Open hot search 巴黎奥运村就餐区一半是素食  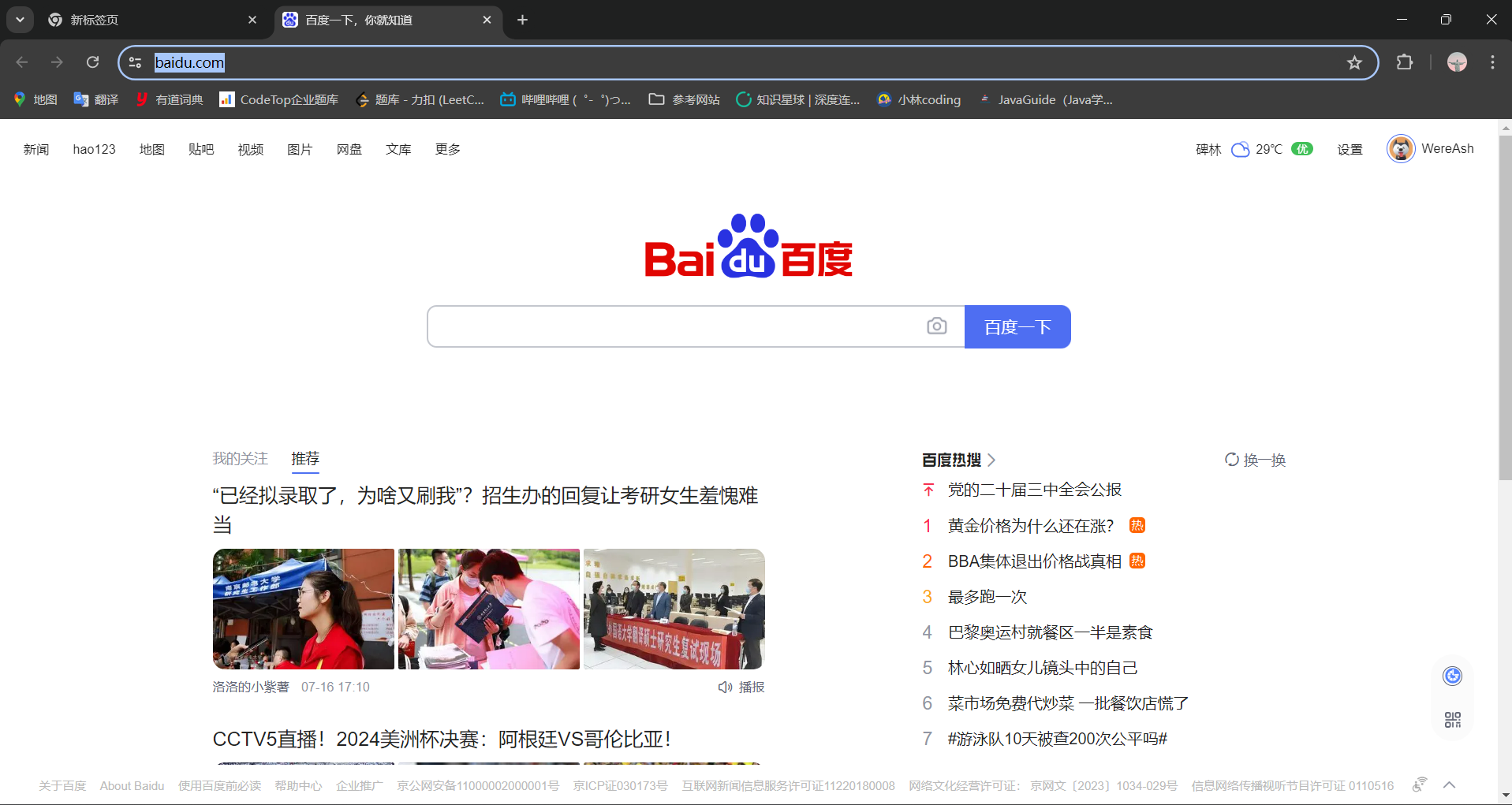tap(1050, 632)
